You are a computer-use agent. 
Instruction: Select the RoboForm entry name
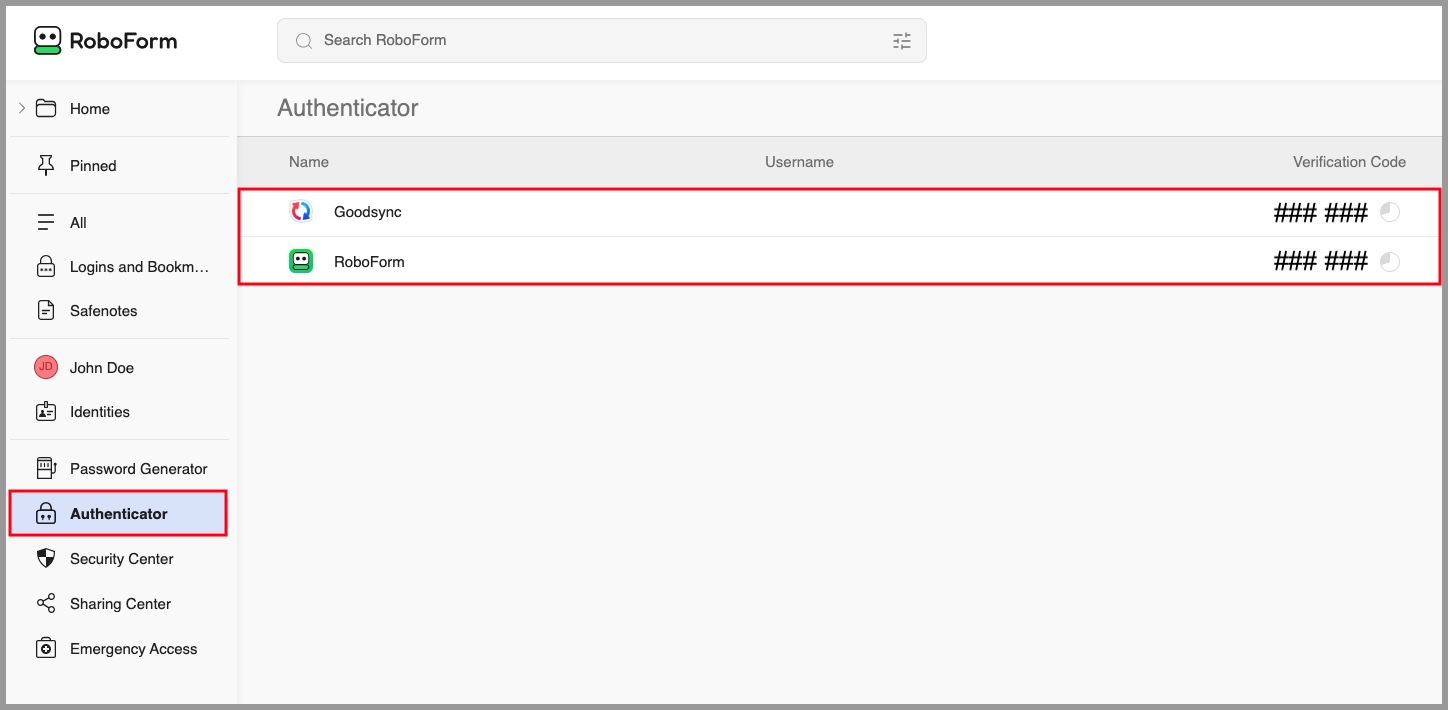pos(369,262)
